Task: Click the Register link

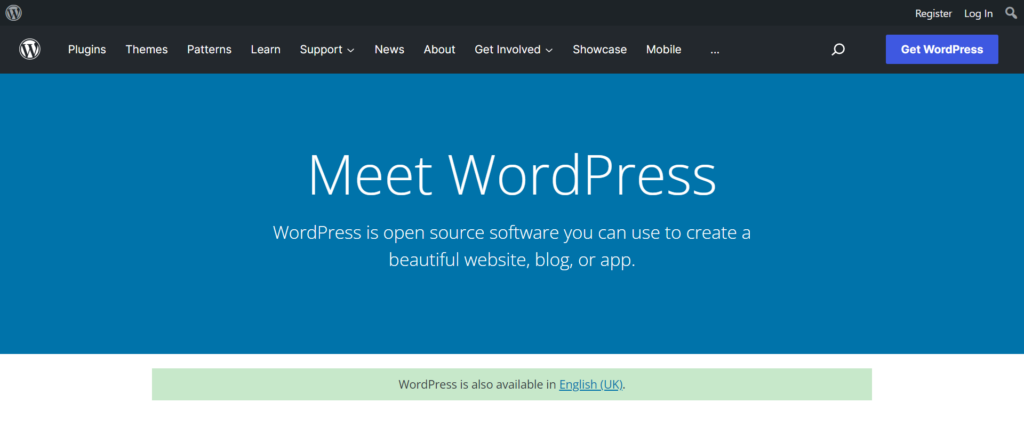Action: 933,13
